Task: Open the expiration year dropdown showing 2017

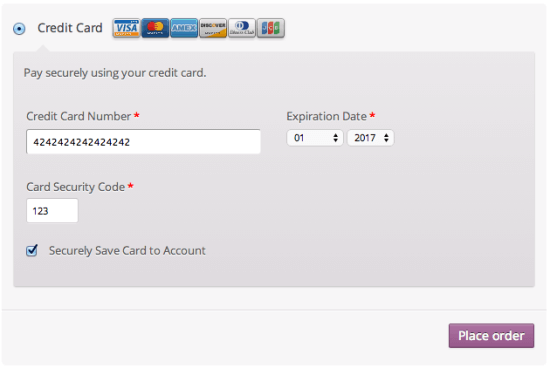Action: [x=370, y=138]
